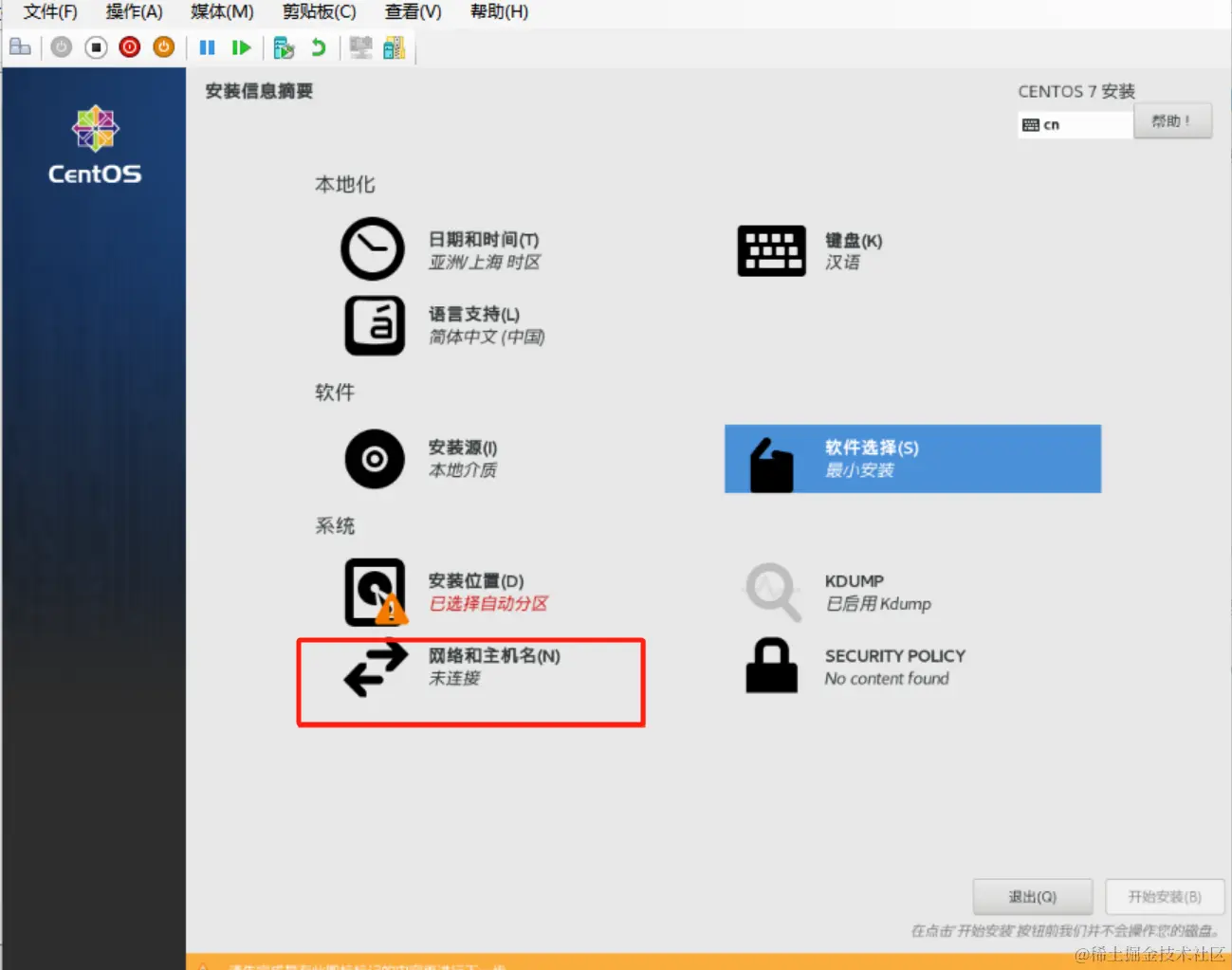Click the 安装源(I) label
Viewport: 1232px width, 970px height.
coord(463,448)
